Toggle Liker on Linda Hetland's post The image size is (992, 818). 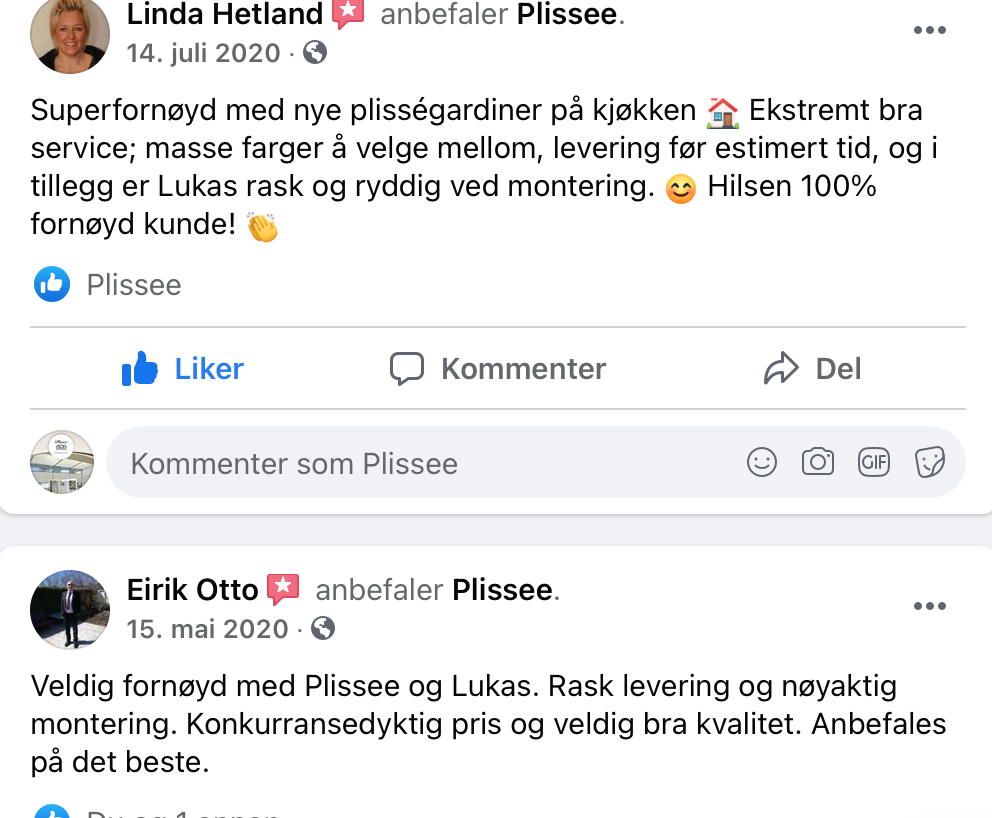pos(183,369)
